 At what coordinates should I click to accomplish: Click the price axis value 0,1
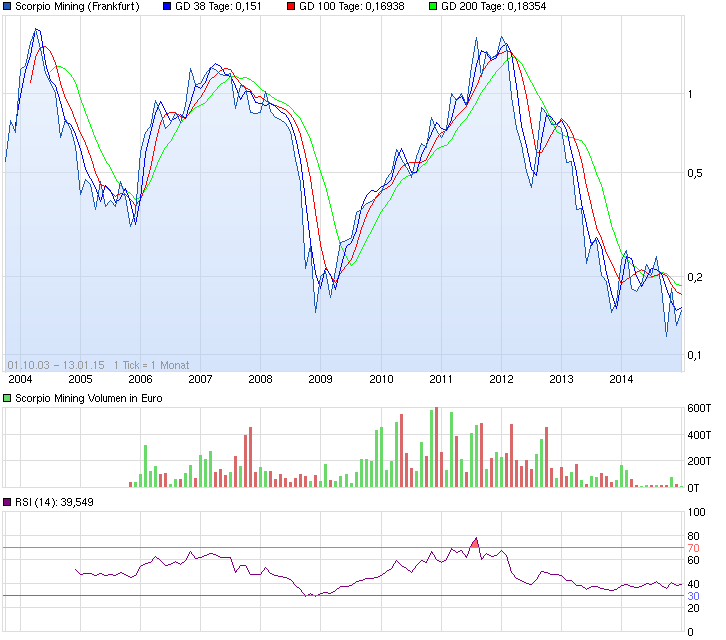coord(695,355)
